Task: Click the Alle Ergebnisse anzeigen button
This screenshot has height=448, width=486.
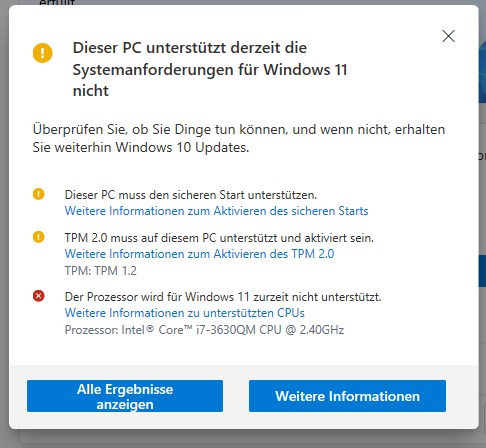Action: tap(125, 396)
